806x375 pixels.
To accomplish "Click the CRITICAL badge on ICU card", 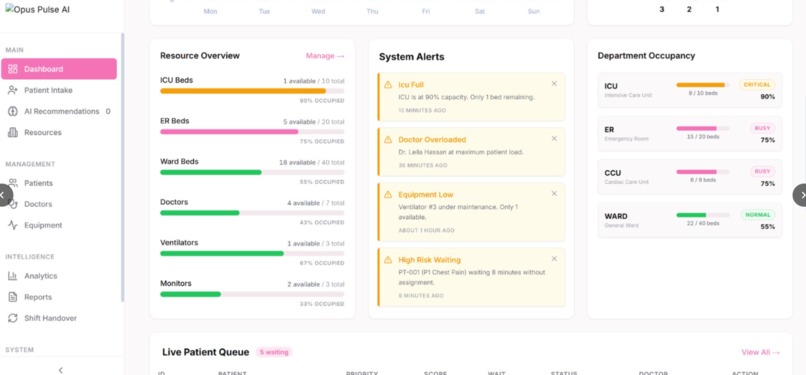I will point(757,85).
